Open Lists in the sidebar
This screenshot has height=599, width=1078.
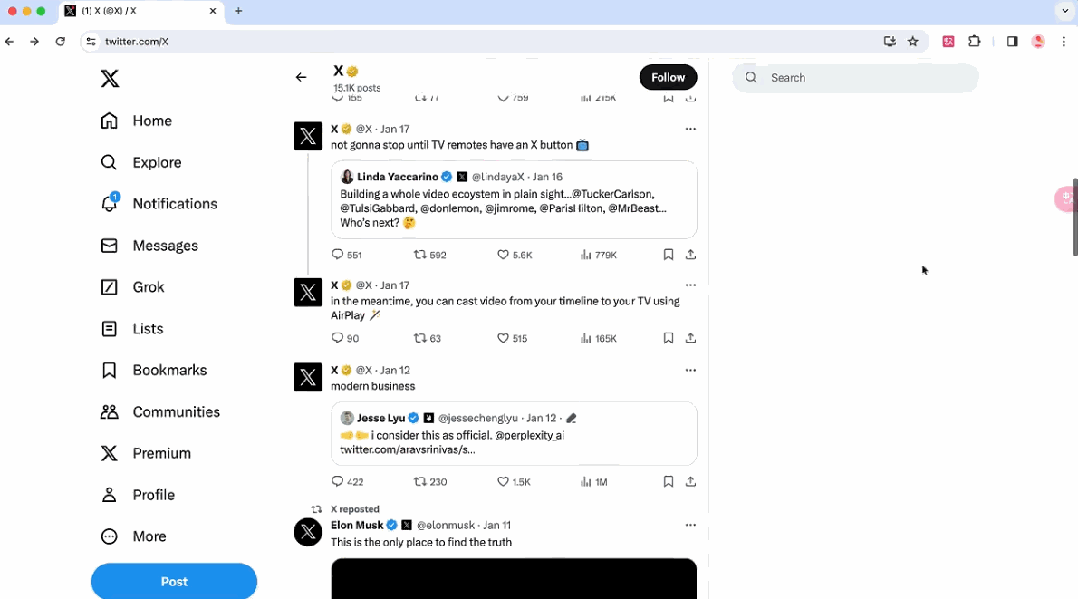pos(132,329)
